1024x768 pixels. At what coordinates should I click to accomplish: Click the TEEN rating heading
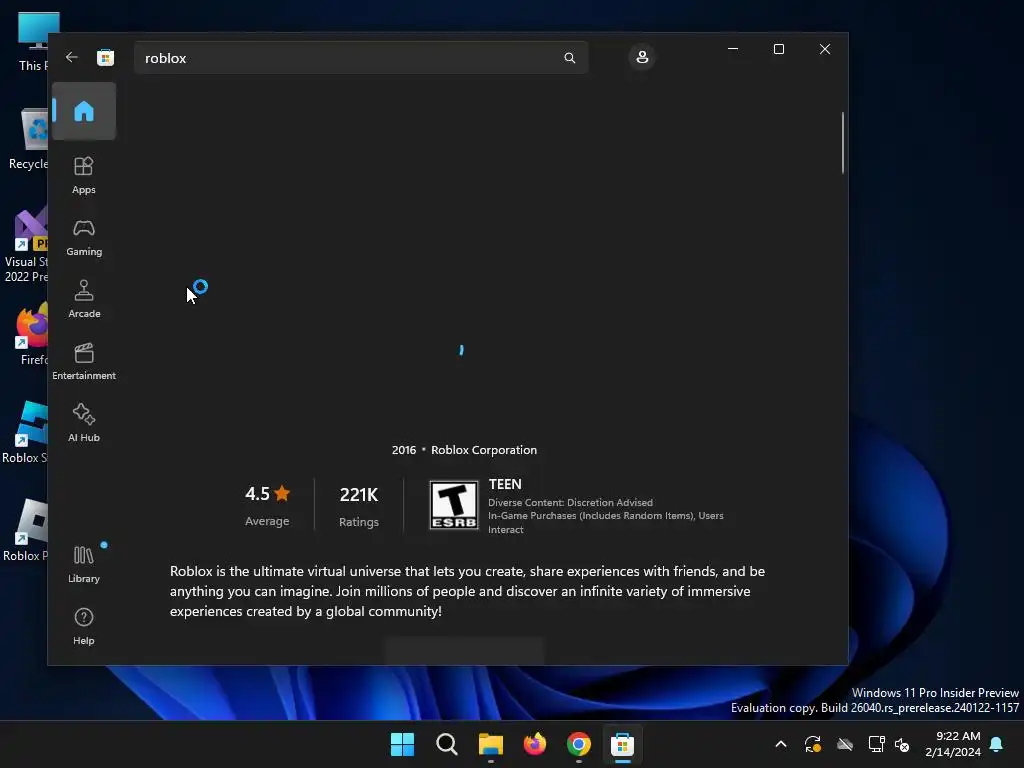point(505,485)
